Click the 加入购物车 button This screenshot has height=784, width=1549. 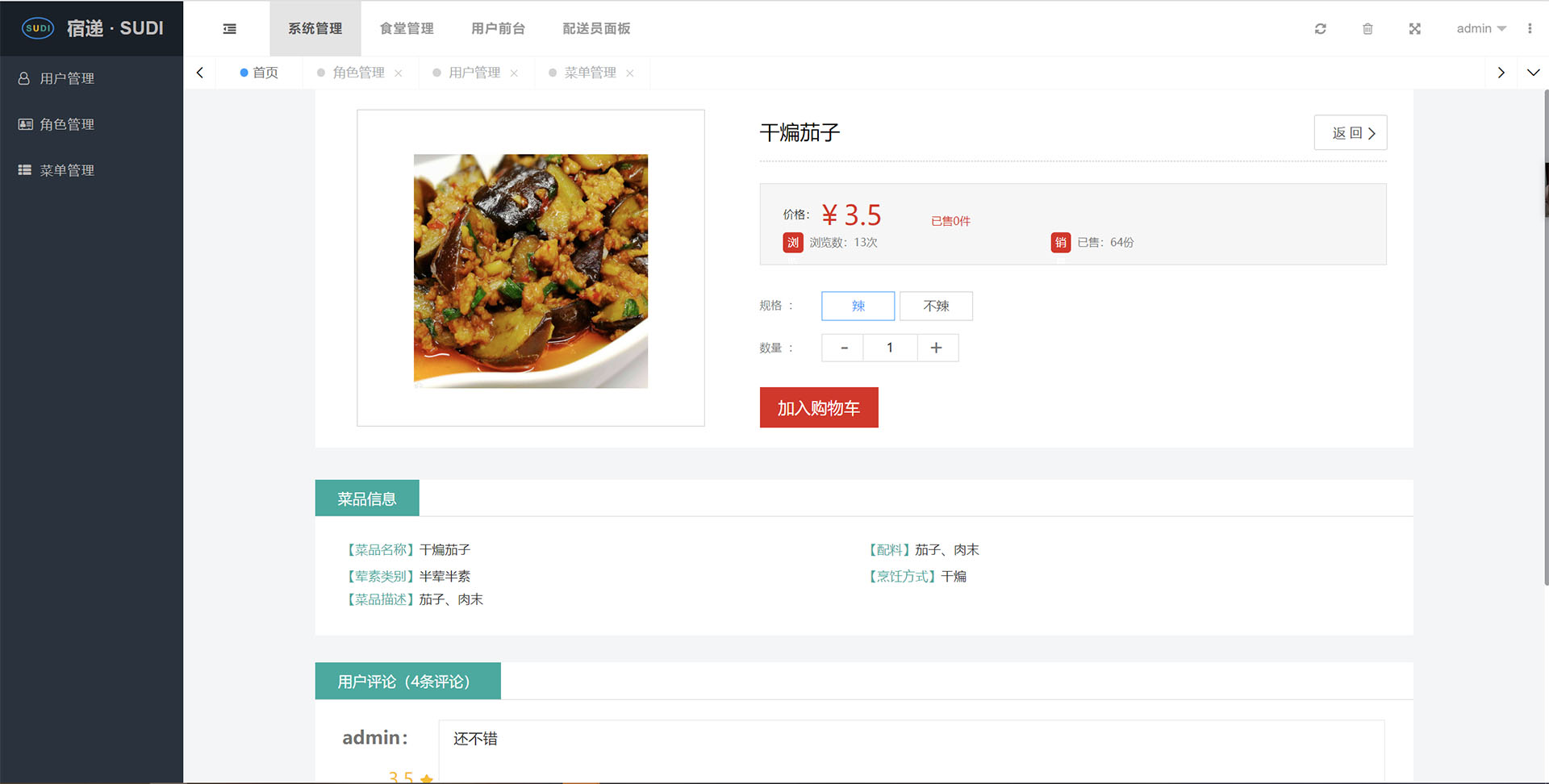click(819, 407)
